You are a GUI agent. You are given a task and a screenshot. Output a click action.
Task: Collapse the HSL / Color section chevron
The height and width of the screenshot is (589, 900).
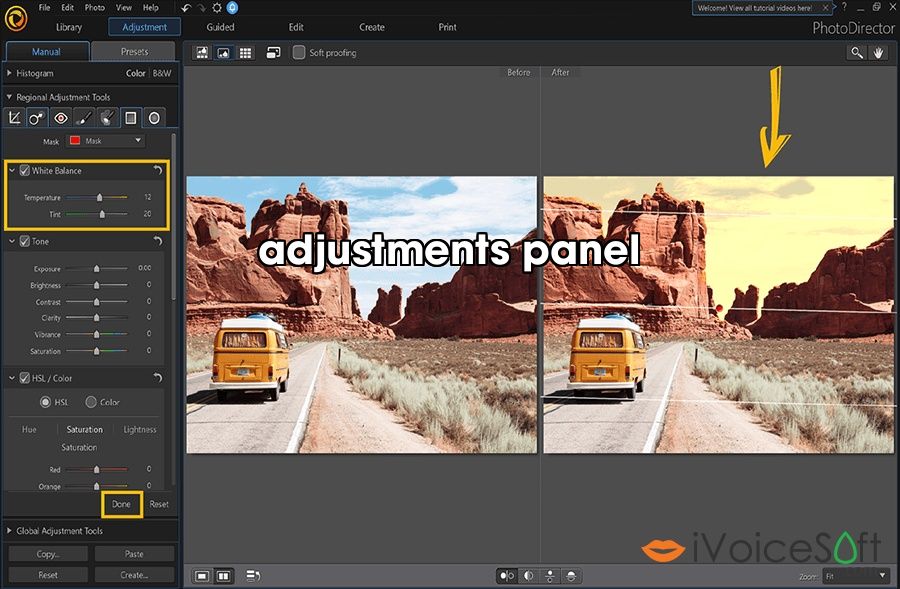tap(11, 378)
